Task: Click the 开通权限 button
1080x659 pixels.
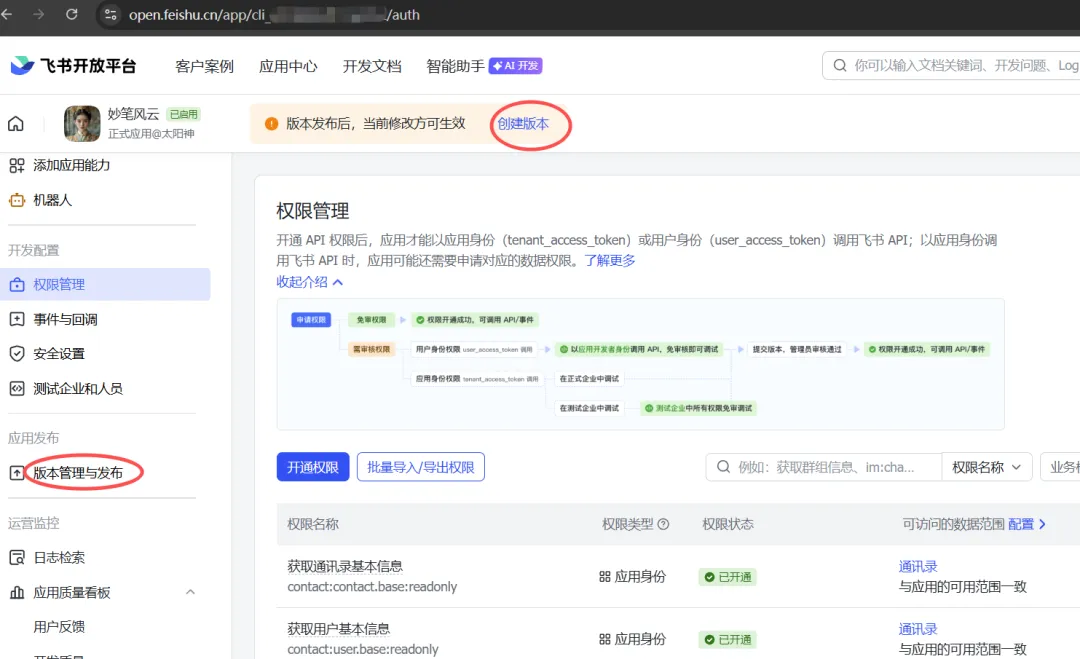Action: [313, 467]
